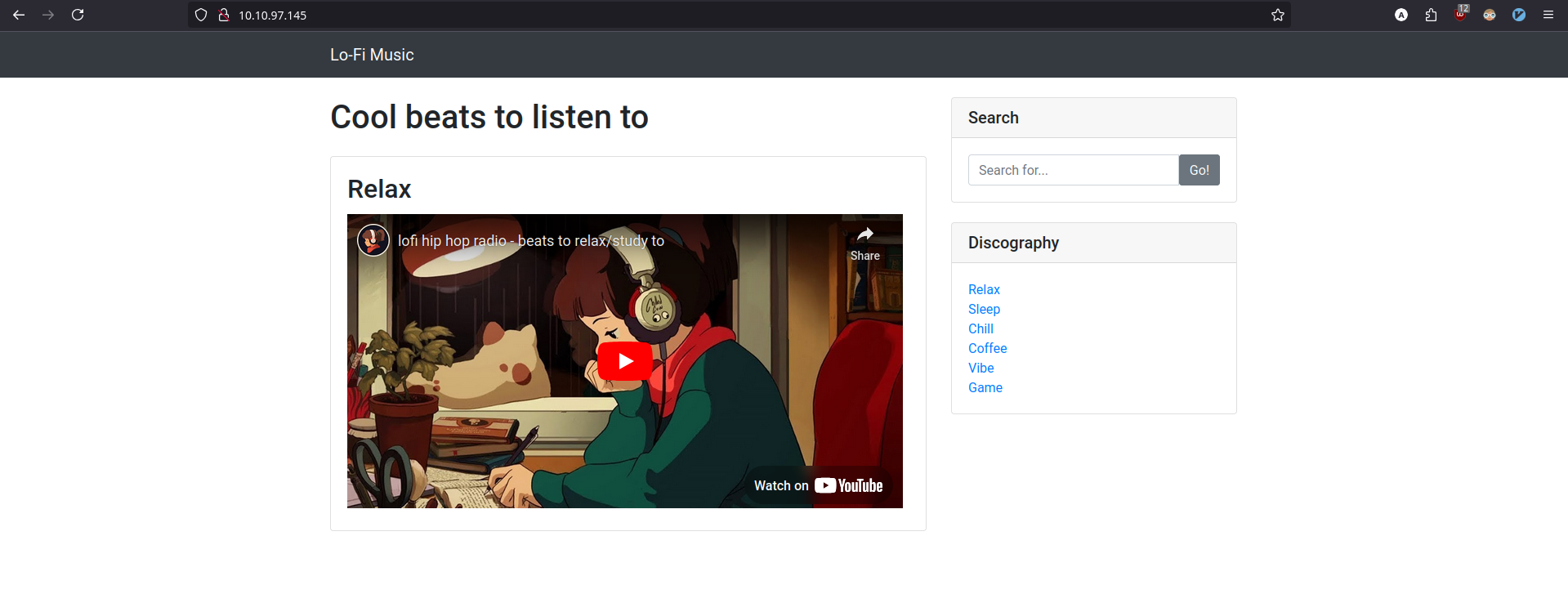Image resolution: width=1568 pixels, height=612 pixels.
Task: Reload the current page
Action: 78,15
